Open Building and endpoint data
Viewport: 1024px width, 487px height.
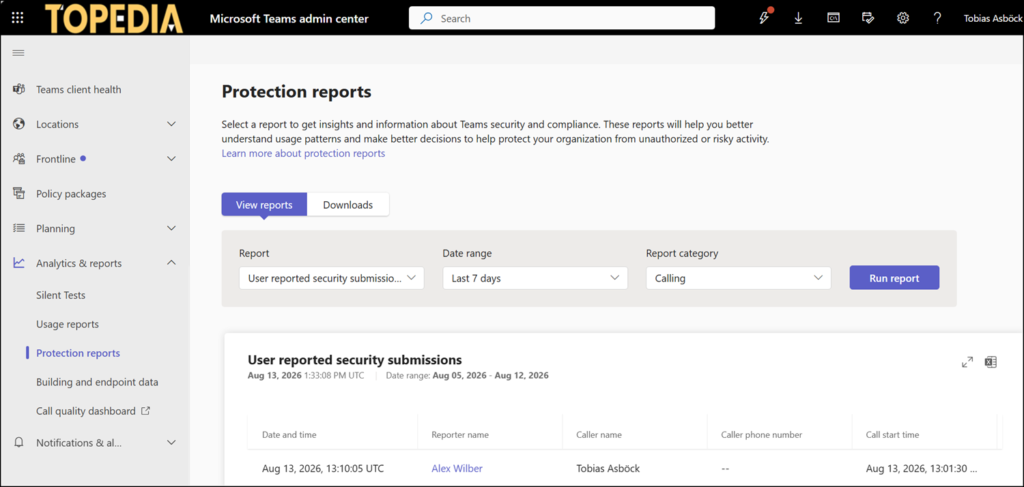[97, 382]
